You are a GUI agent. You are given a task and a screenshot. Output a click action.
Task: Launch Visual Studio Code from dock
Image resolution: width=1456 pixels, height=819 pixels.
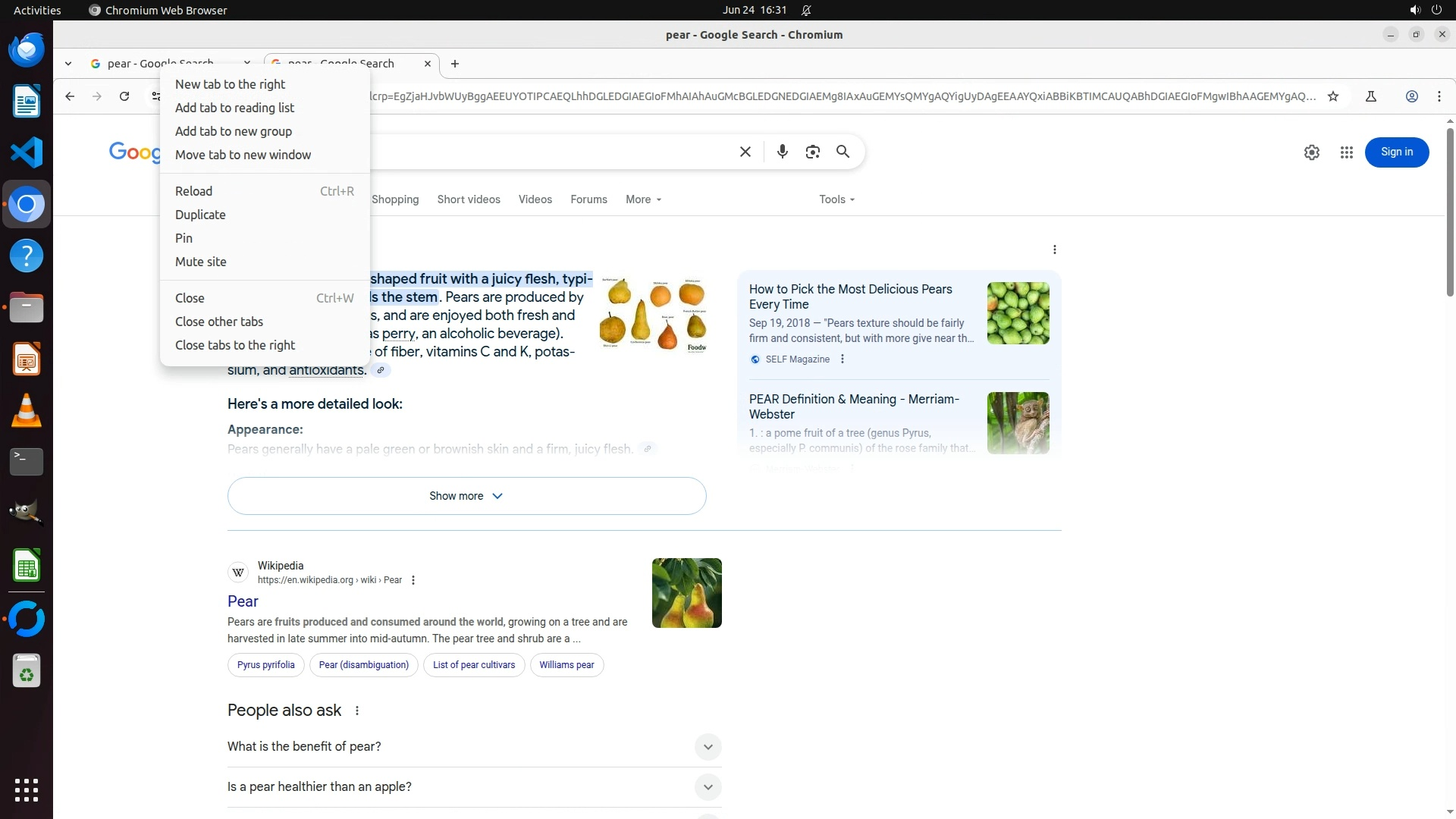tap(27, 152)
